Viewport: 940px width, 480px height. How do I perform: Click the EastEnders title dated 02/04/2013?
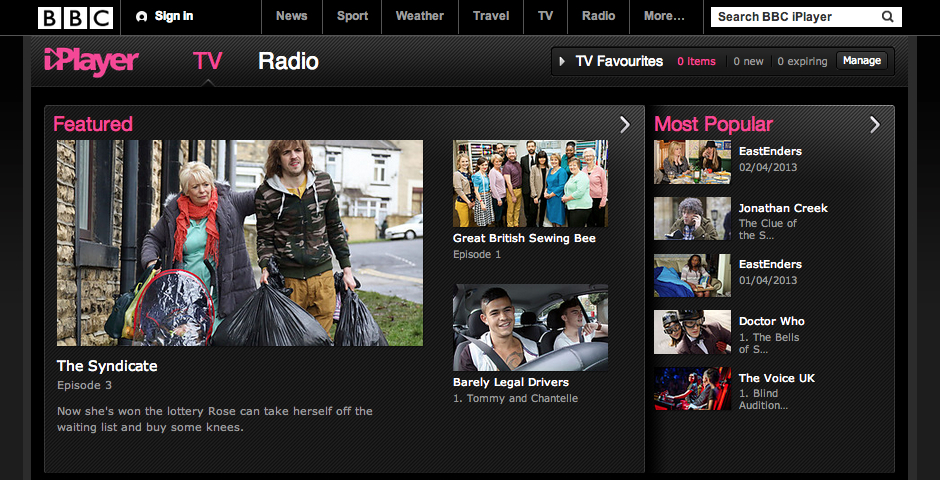coord(770,151)
